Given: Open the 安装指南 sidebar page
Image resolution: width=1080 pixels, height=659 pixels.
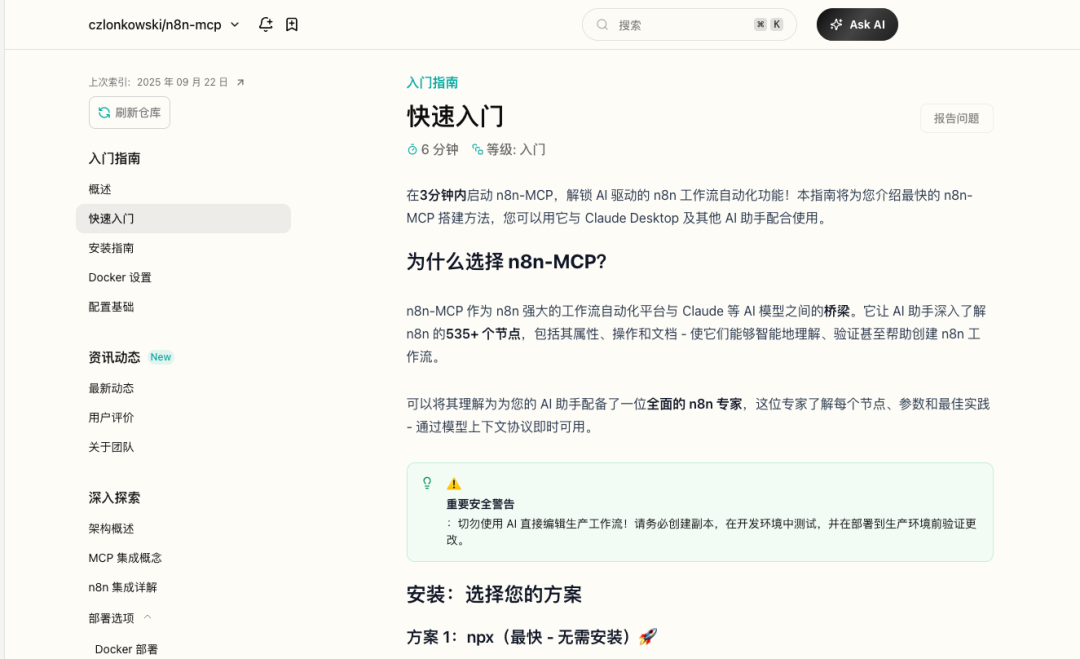Looking at the screenshot, I should pos(111,248).
